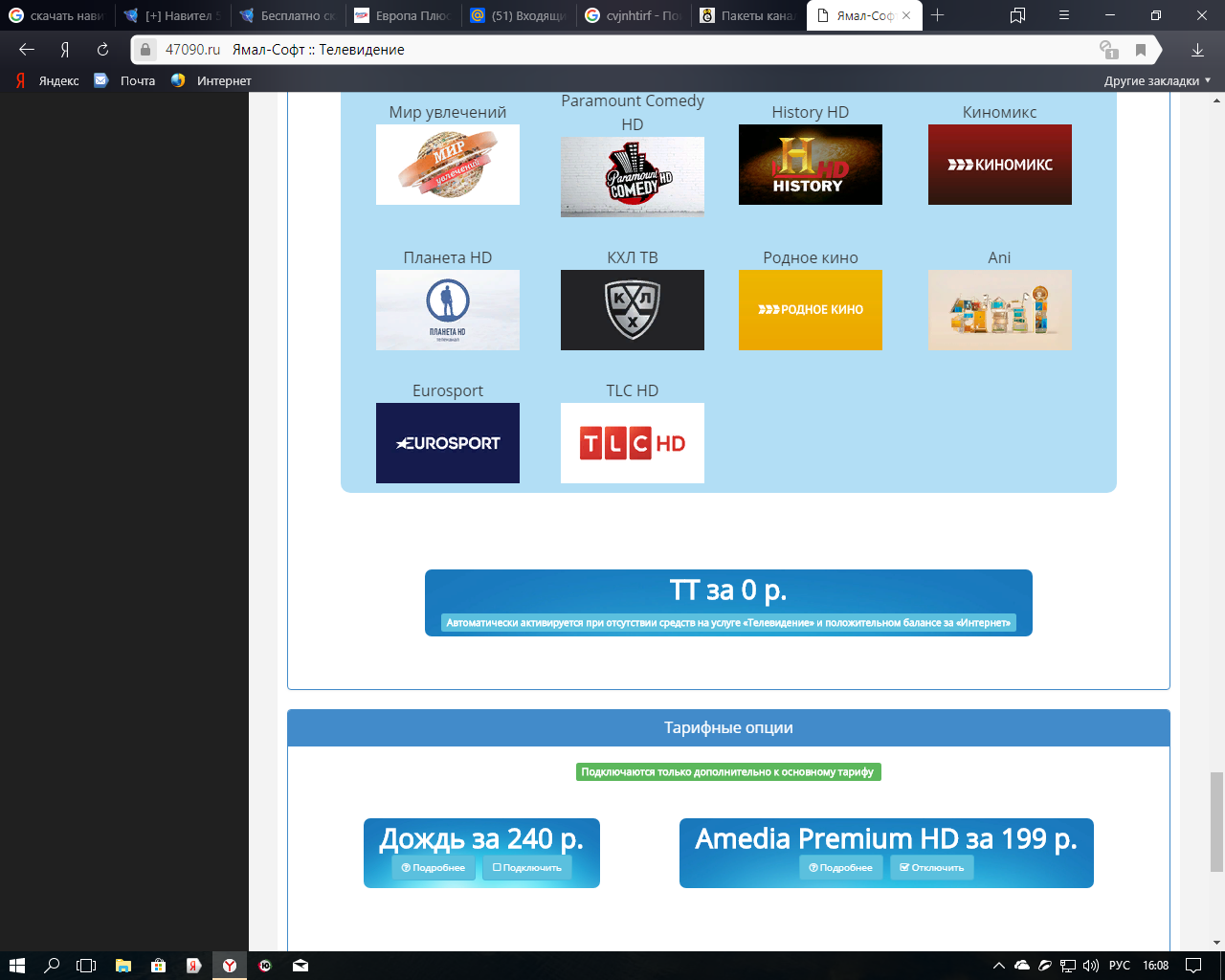Switch to the [+] Навител tab
The width and height of the screenshot is (1225, 980).
point(172,15)
